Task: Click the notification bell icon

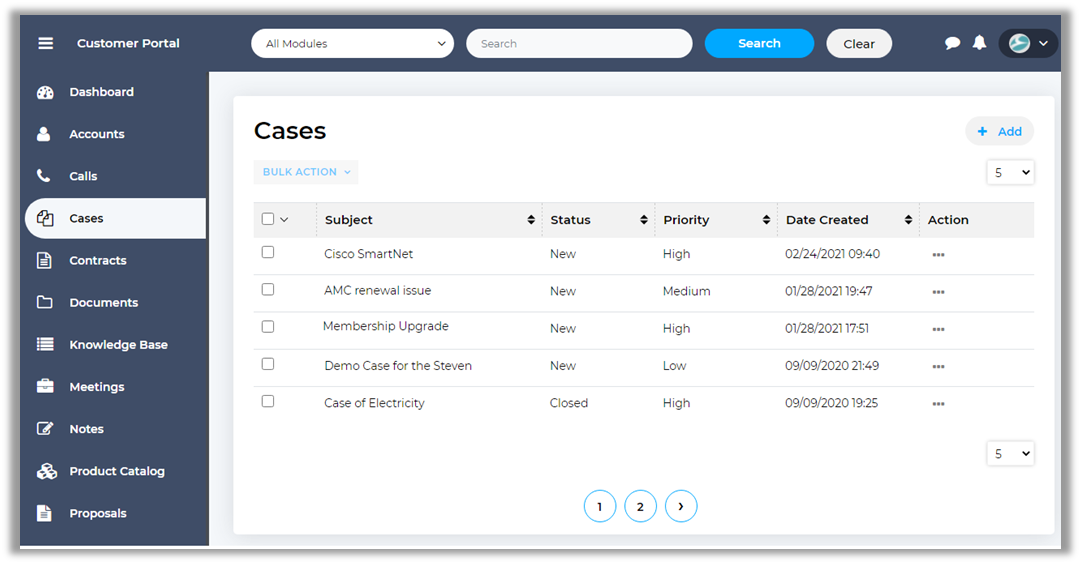Action: (x=979, y=43)
